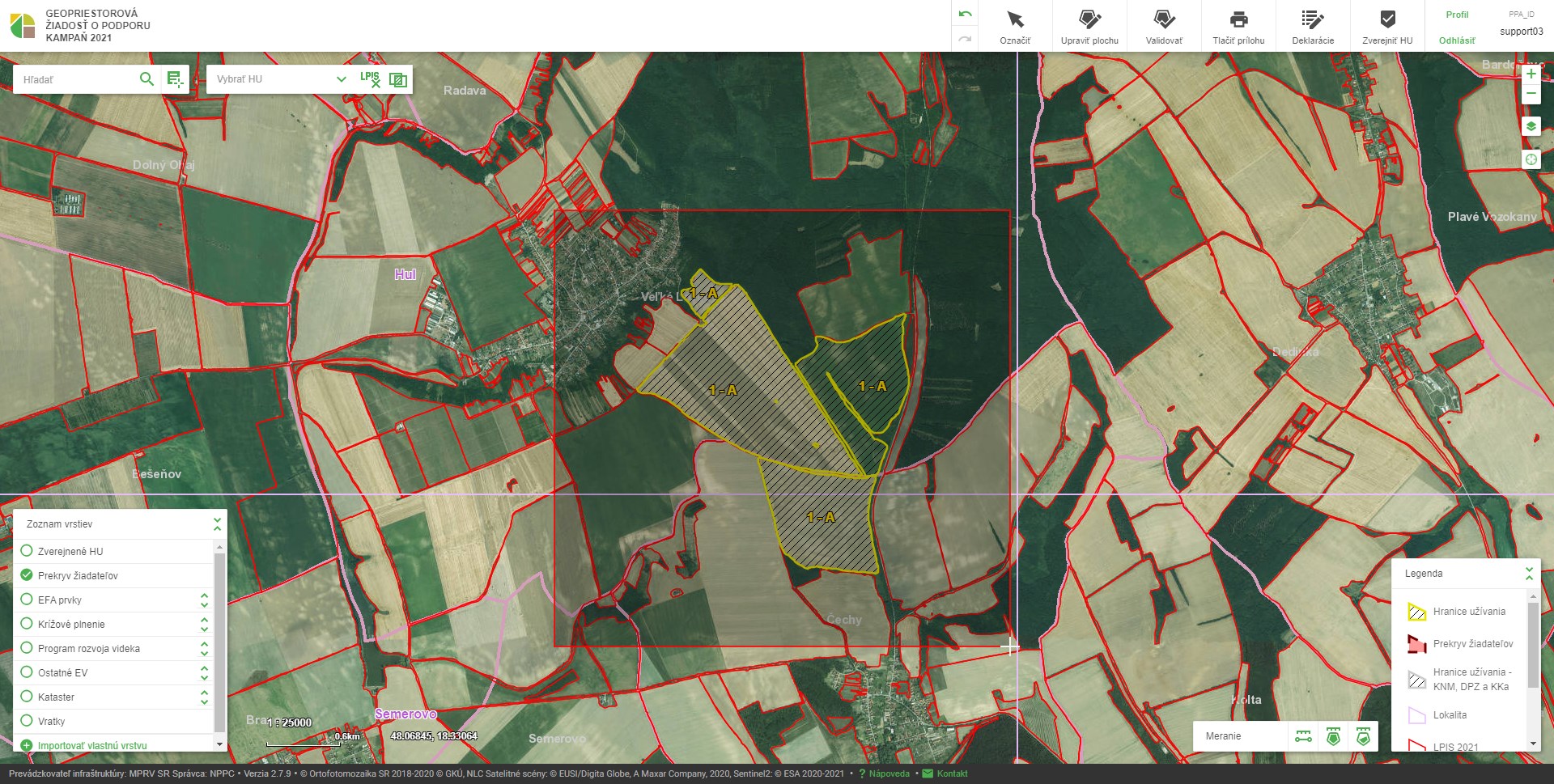This screenshot has height=784, width=1554.
Task: Click the layer list scrollbar up arrow
Action: pos(219,548)
